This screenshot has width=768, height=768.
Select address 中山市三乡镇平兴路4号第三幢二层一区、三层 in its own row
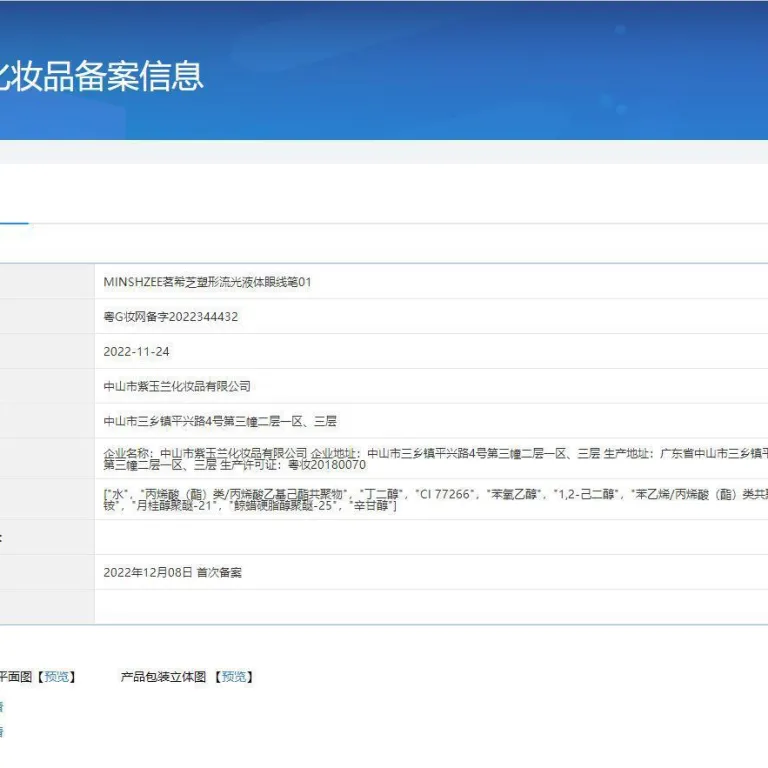pos(220,421)
